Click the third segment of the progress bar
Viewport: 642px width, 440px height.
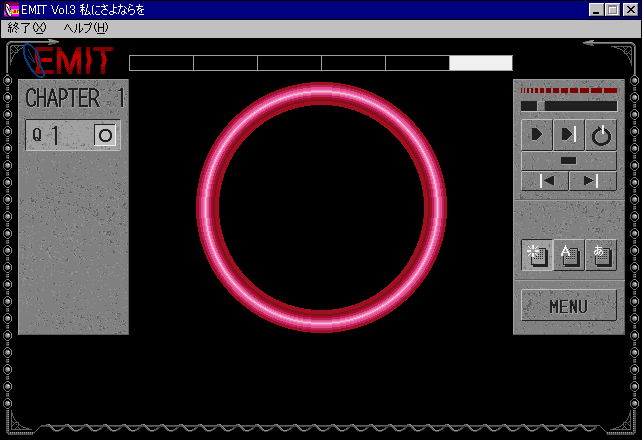point(289,63)
